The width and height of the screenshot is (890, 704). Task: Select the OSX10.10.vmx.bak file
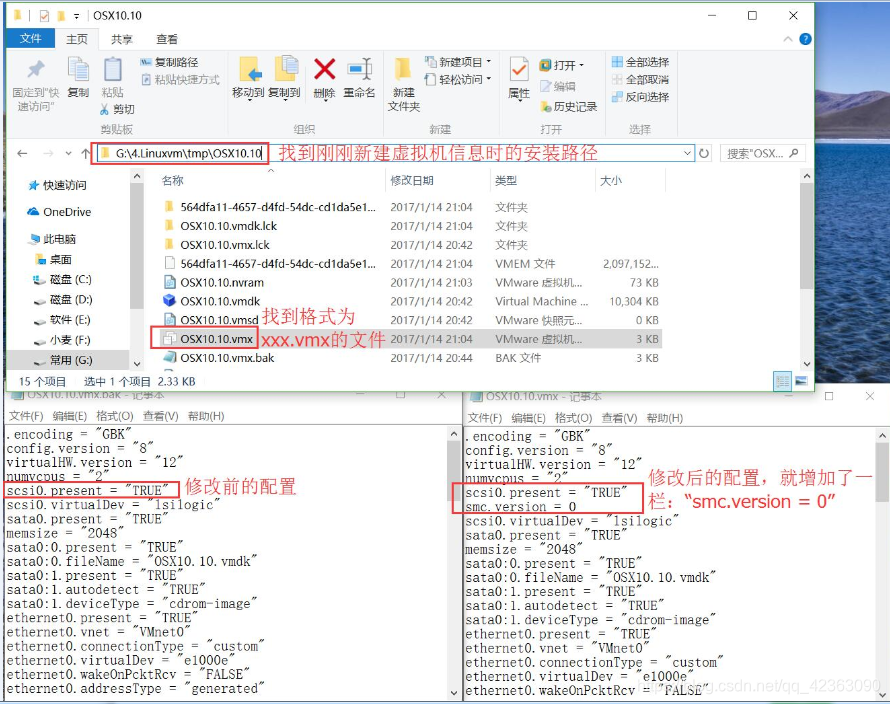click(x=227, y=358)
